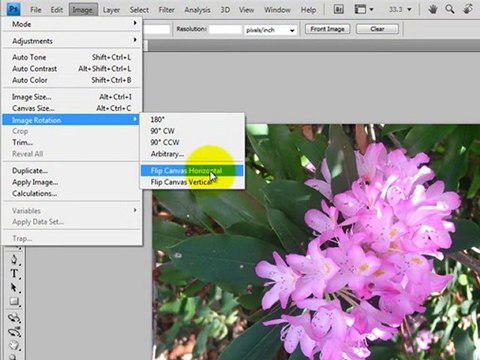Select the Path Selection arrow tool
480x360 pixels.
[x=14, y=288]
